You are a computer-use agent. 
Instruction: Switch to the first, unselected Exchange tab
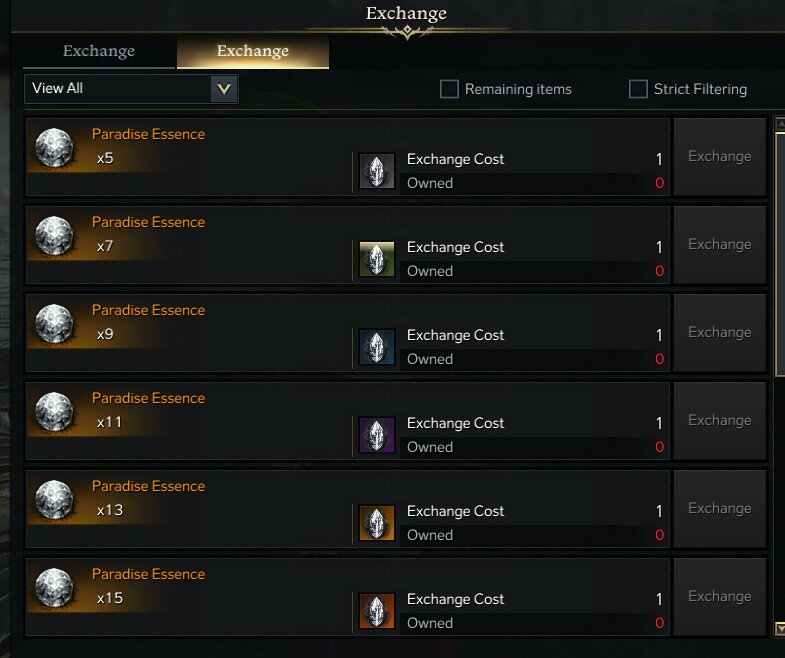tap(99, 51)
